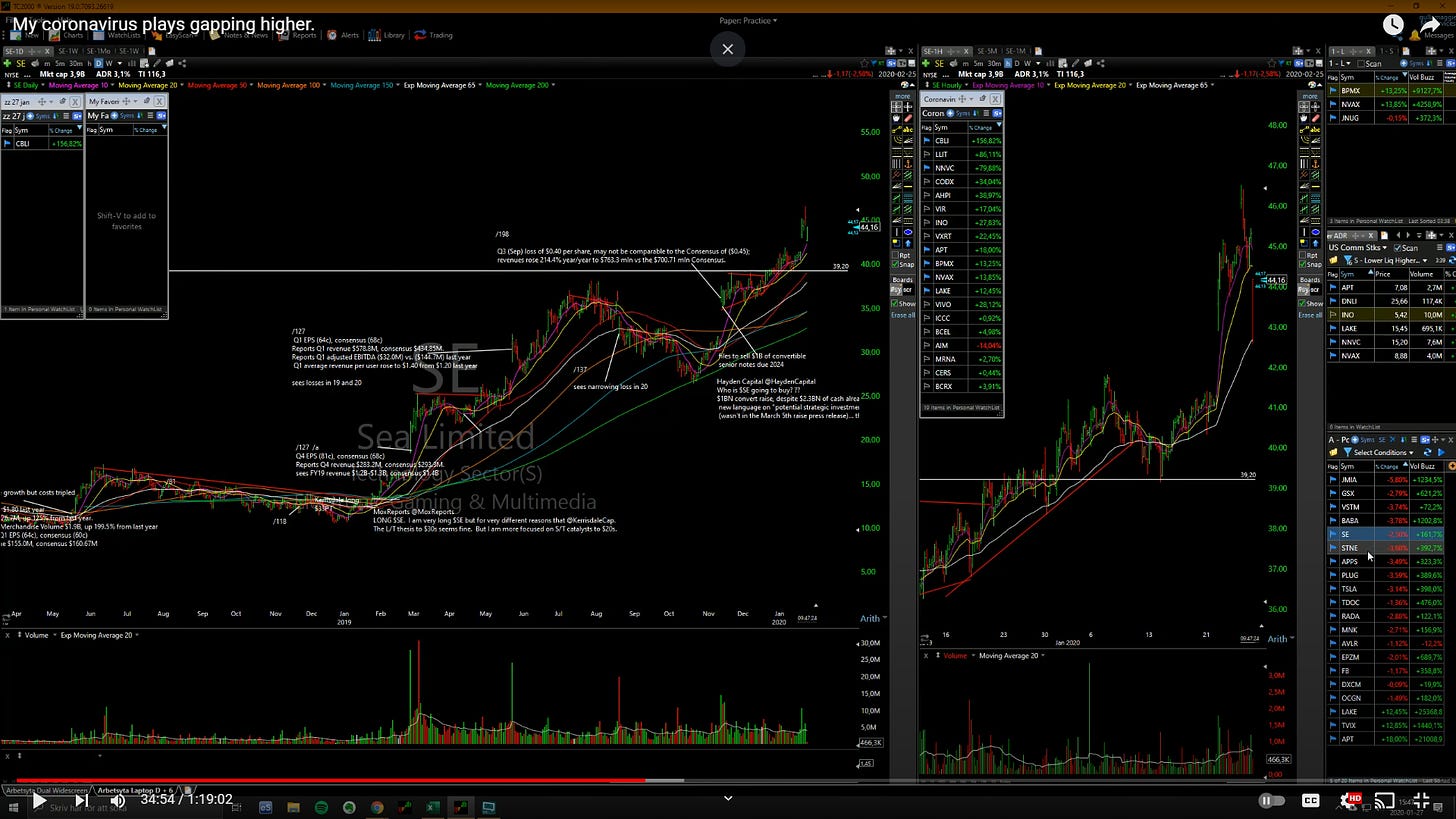Mute the video volume
This screenshot has width=1456, height=819.
pos(118,800)
